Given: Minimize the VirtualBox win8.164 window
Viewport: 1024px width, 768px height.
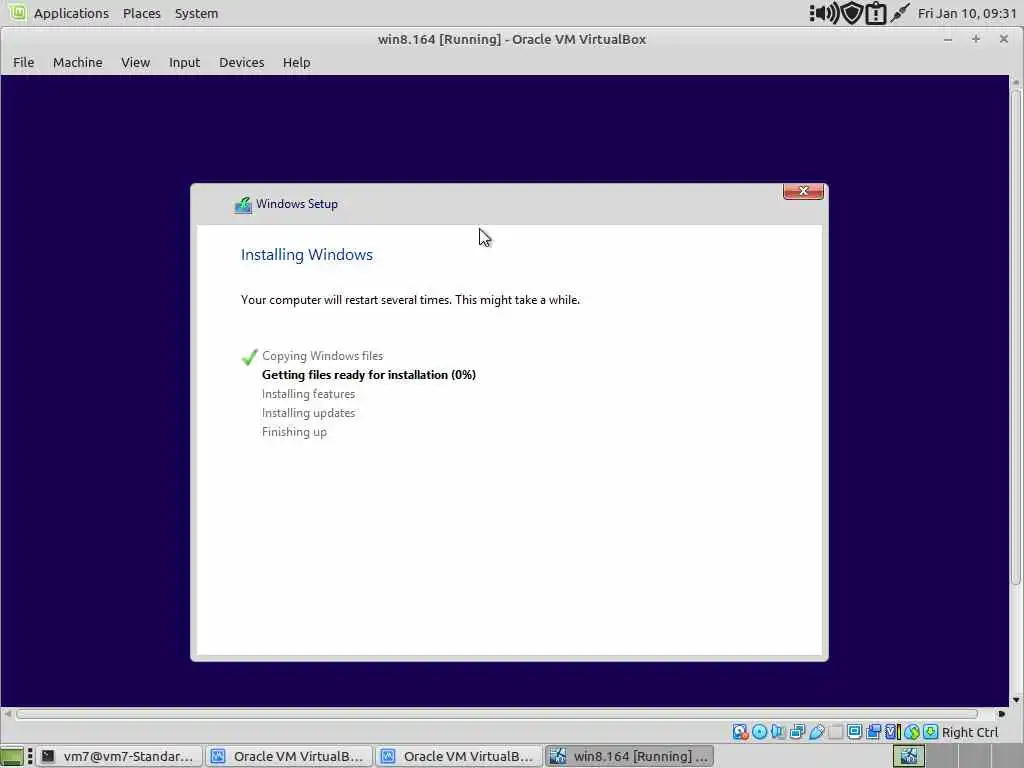Looking at the screenshot, I should click(948, 39).
